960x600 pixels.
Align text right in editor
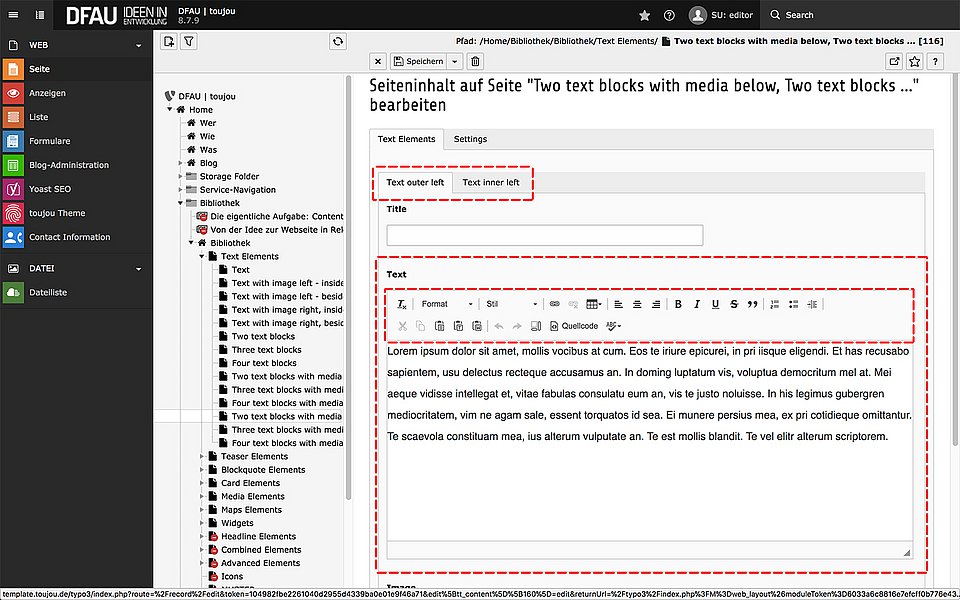(x=656, y=304)
